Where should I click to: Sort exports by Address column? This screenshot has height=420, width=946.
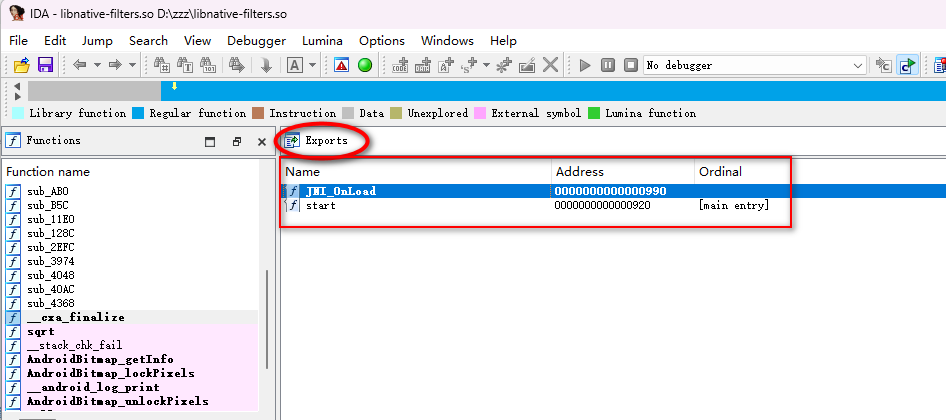pyautogui.click(x=623, y=171)
